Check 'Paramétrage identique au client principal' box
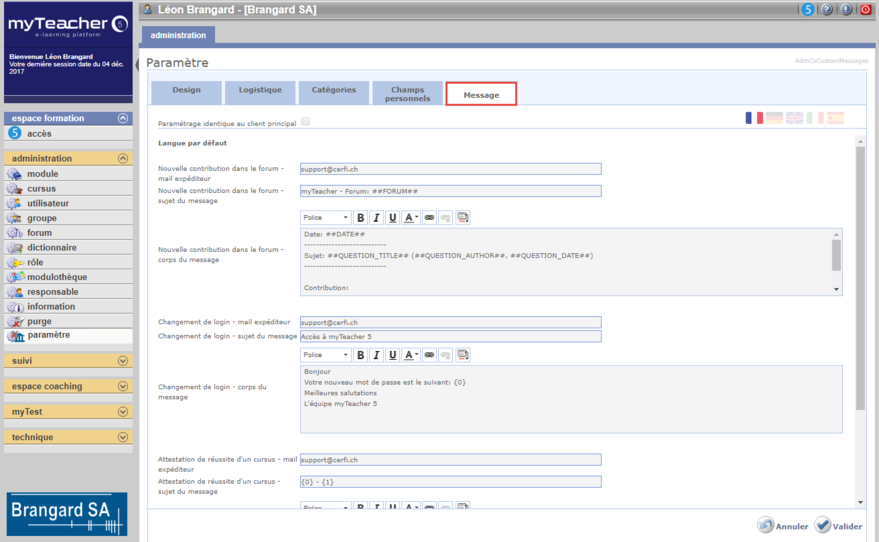Image resolution: width=879 pixels, height=542 pixels. (306, 122)
